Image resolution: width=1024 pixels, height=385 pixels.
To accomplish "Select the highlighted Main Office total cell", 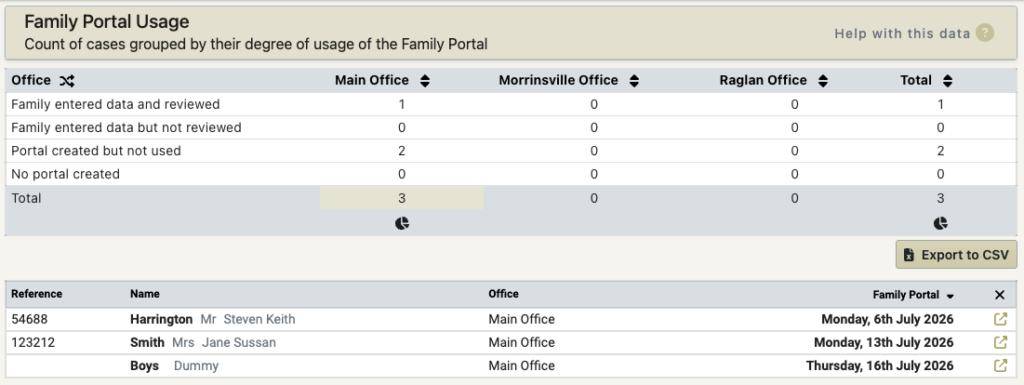I will pos(402,198).
